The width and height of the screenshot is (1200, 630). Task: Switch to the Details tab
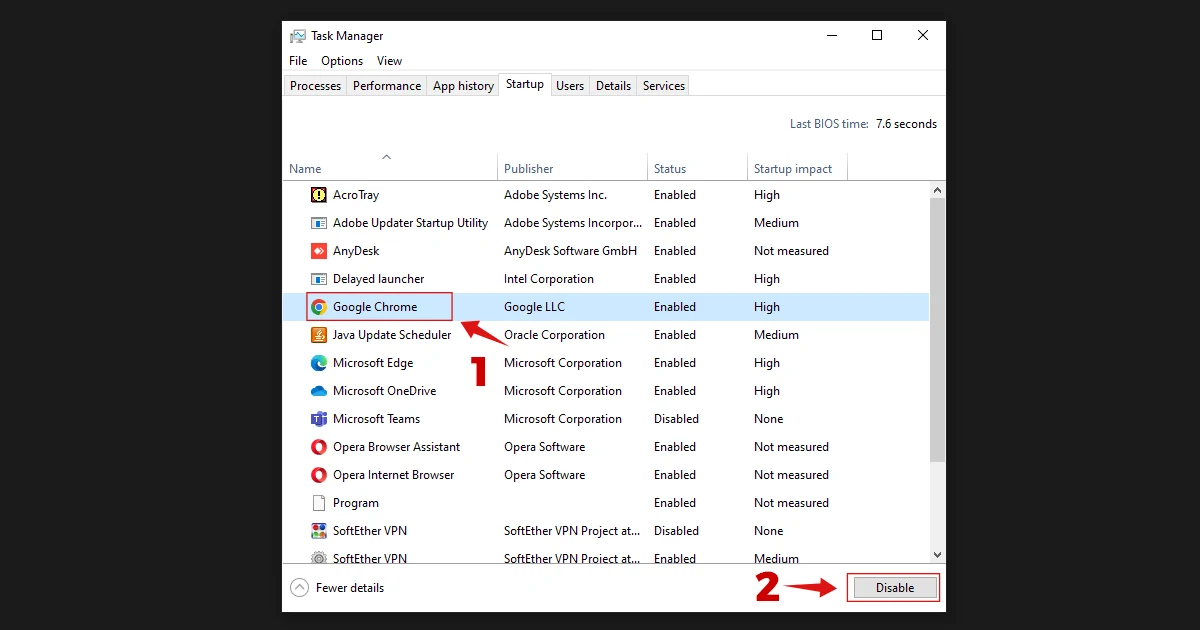coord(613,86)
